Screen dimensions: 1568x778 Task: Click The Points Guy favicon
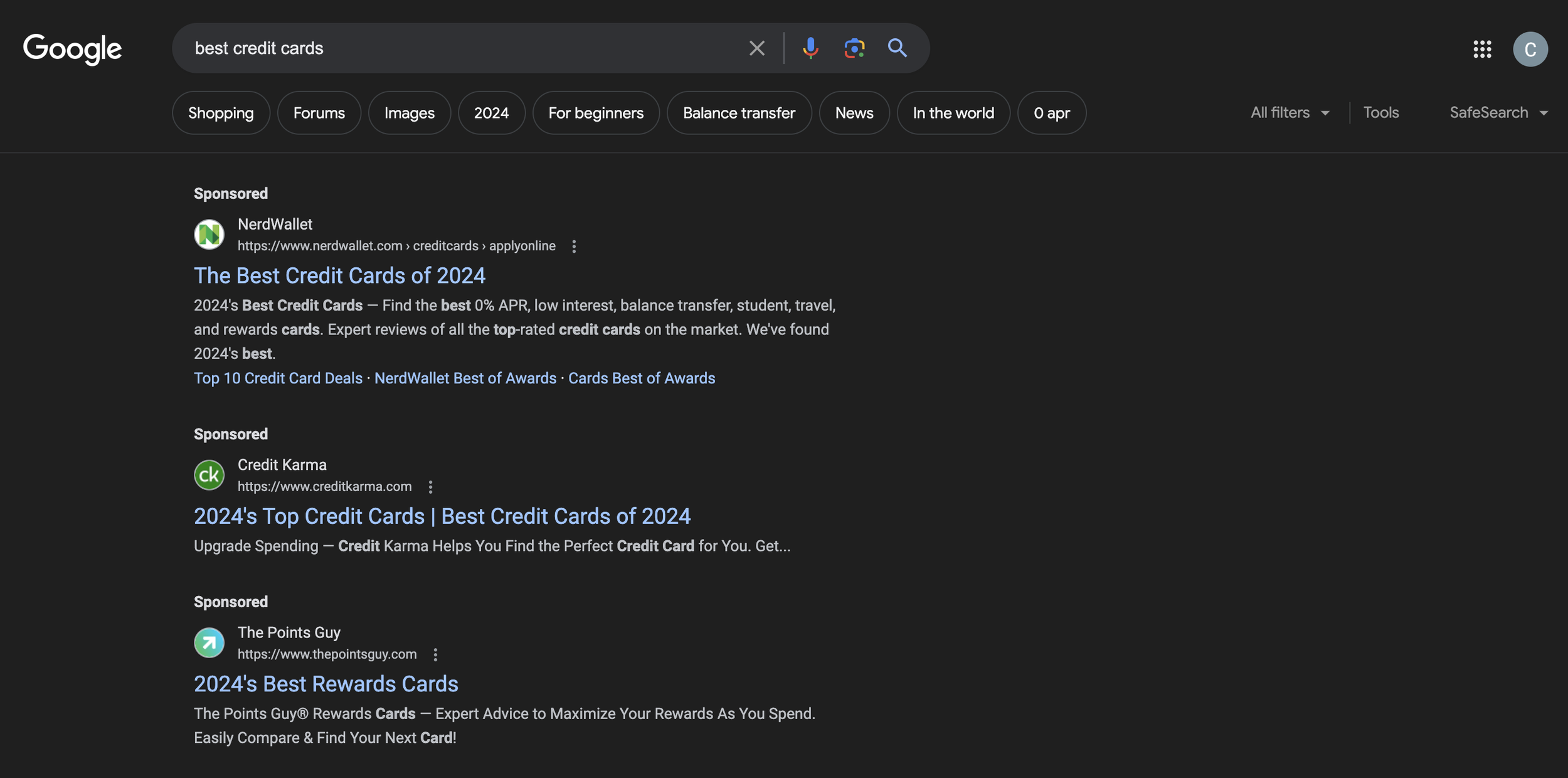pyautogui.click(x=209, y=642)
